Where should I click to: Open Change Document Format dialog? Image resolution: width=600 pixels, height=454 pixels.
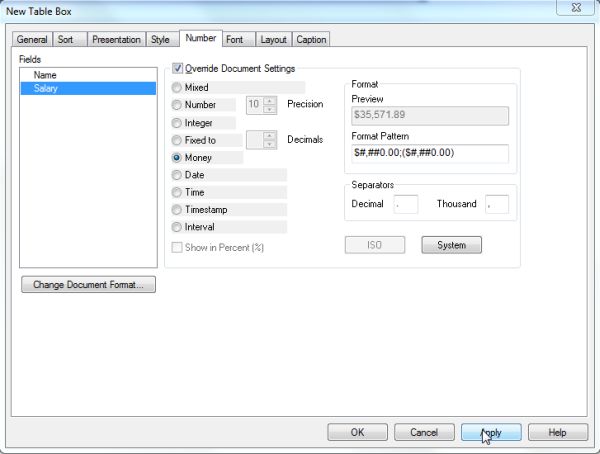point(88,284)
